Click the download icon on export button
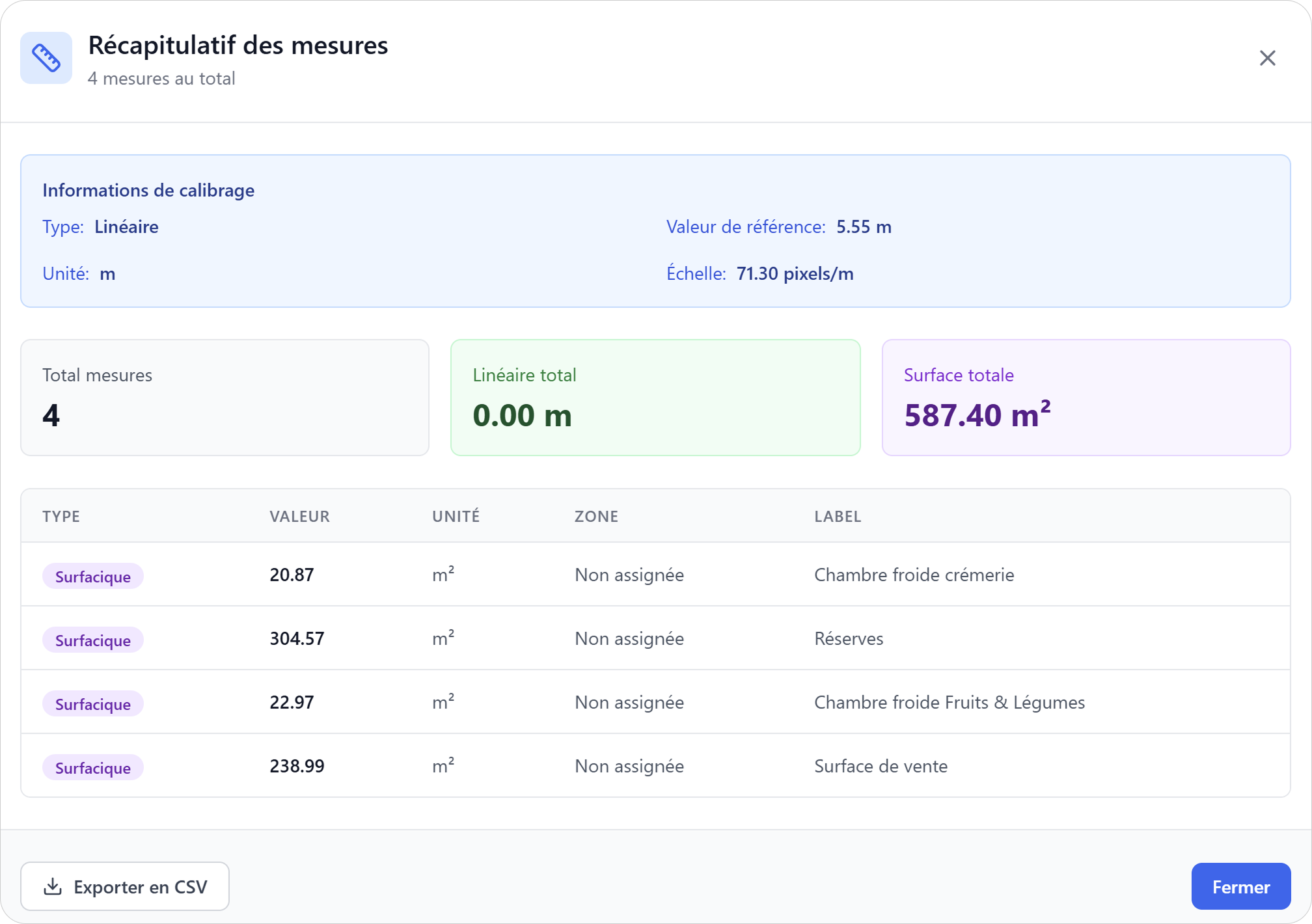 [x=53, y=886]
